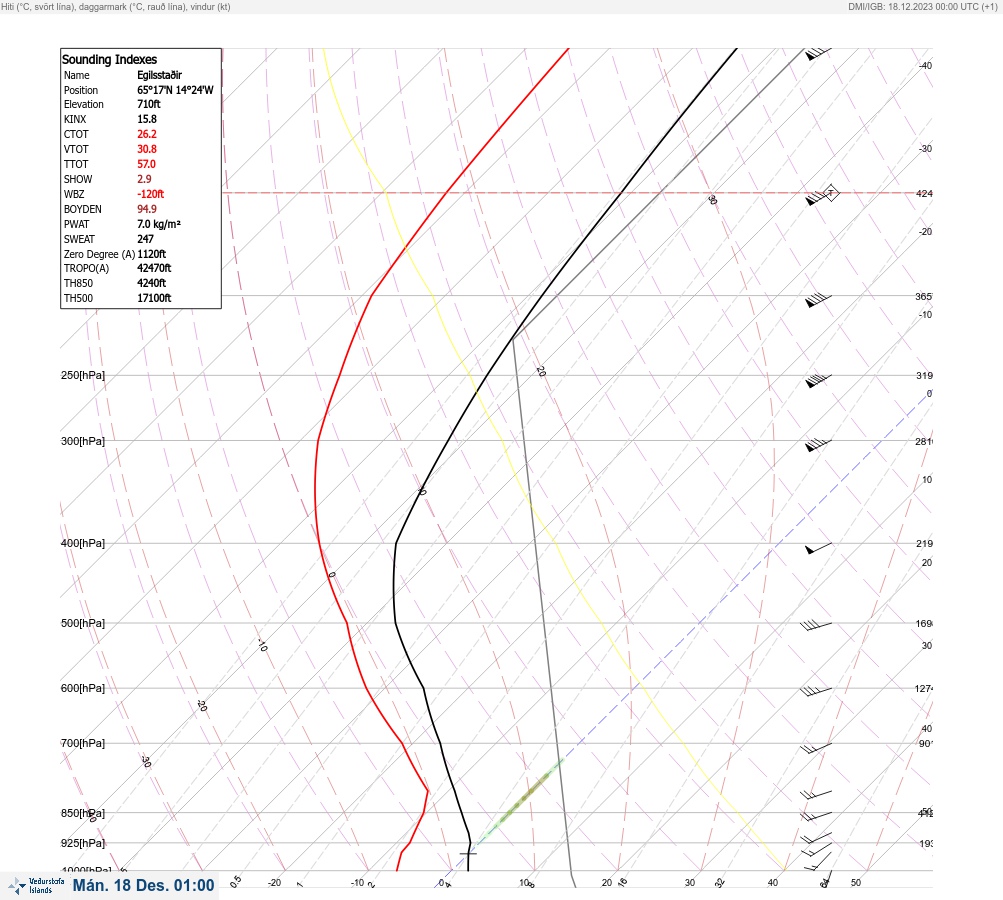This screenshot has width=1003, height=900.
Task: Click the wind barb at 400 hPa level
Action: point(818,548)
